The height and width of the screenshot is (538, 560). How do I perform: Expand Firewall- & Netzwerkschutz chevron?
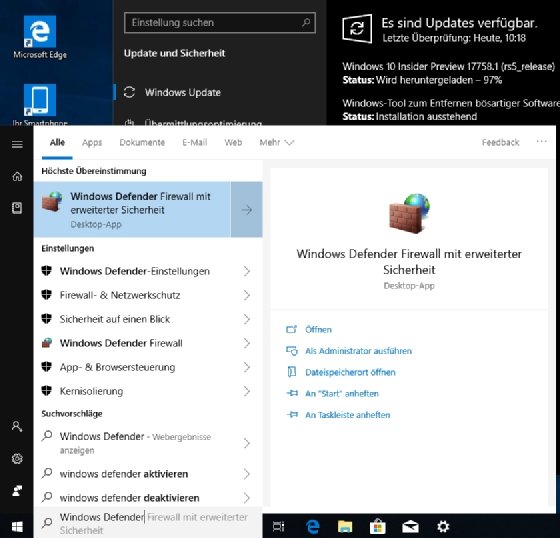tap(247, 295)
